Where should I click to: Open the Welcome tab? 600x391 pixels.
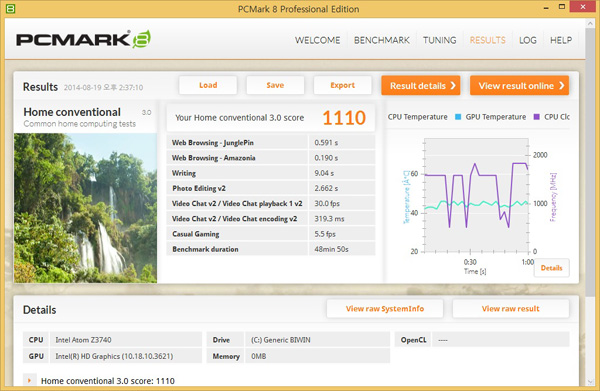317,40
